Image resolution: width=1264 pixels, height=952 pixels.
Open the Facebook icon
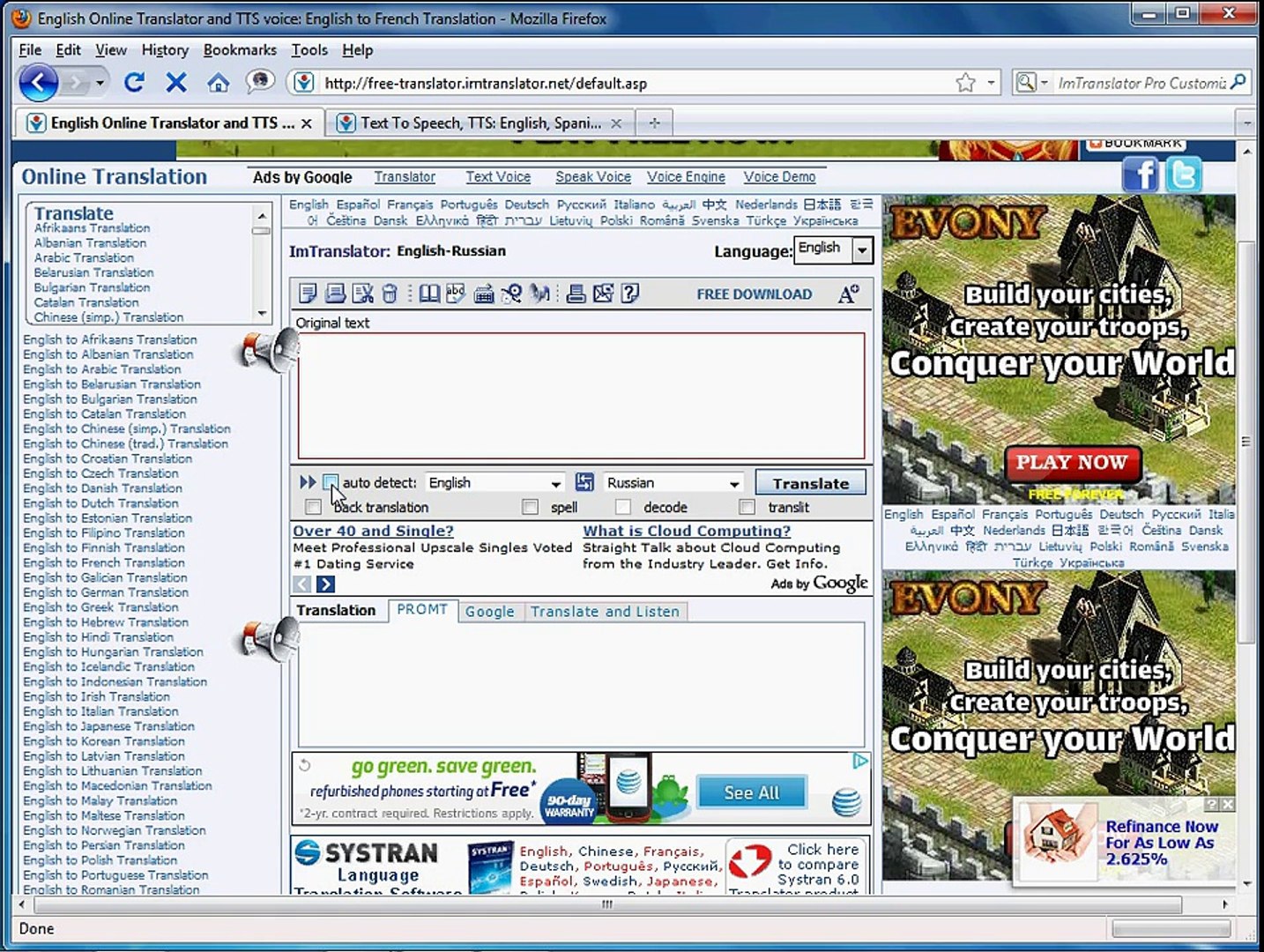[x=1141, y=175]
